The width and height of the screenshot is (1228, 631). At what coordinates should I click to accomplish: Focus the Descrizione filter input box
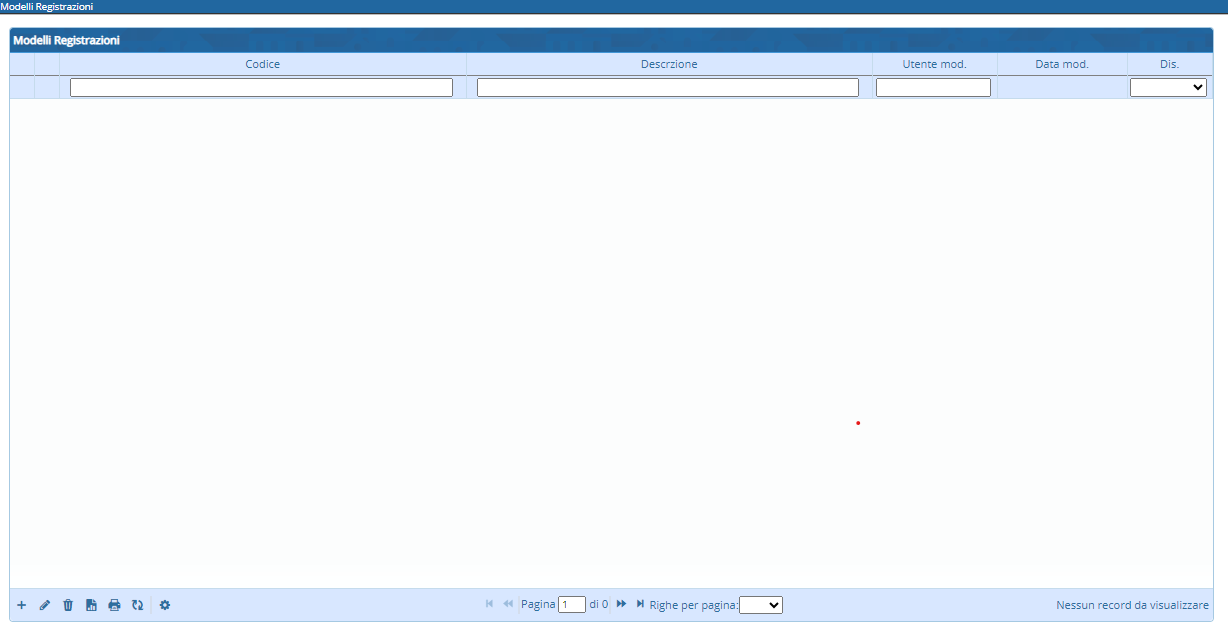pos(667,88)
